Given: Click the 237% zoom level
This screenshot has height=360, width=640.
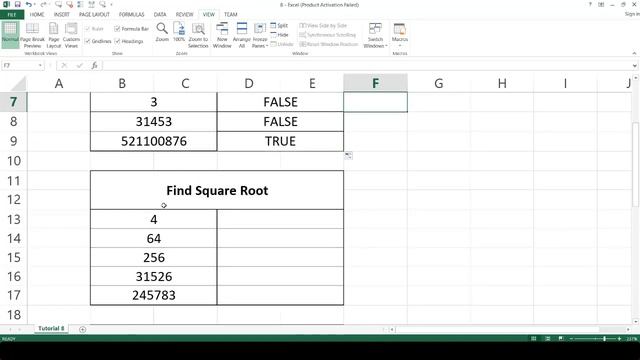Looking at the screenshot, I should point(632,339).
